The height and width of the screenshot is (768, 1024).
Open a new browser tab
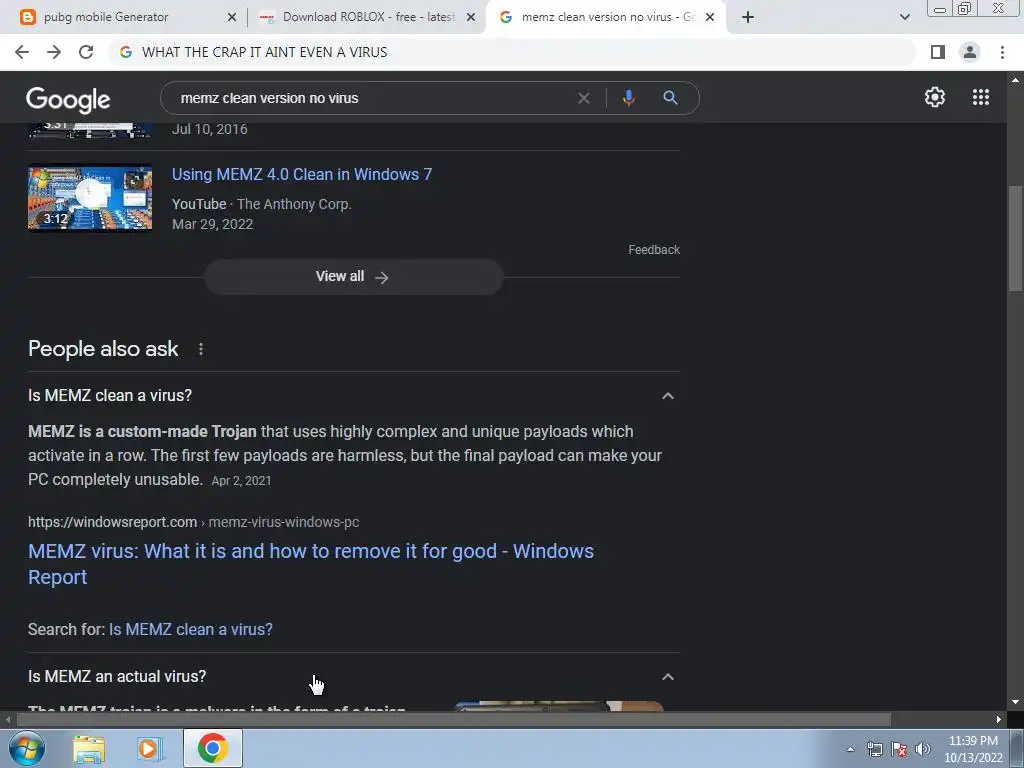(748, 17)
